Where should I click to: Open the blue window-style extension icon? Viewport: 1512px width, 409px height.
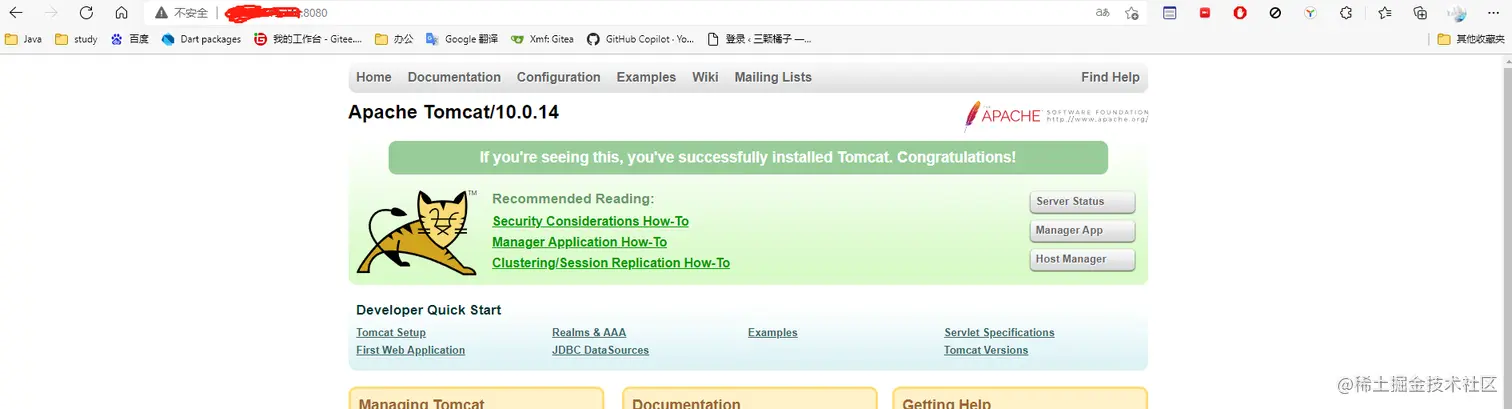point(1169,13)
